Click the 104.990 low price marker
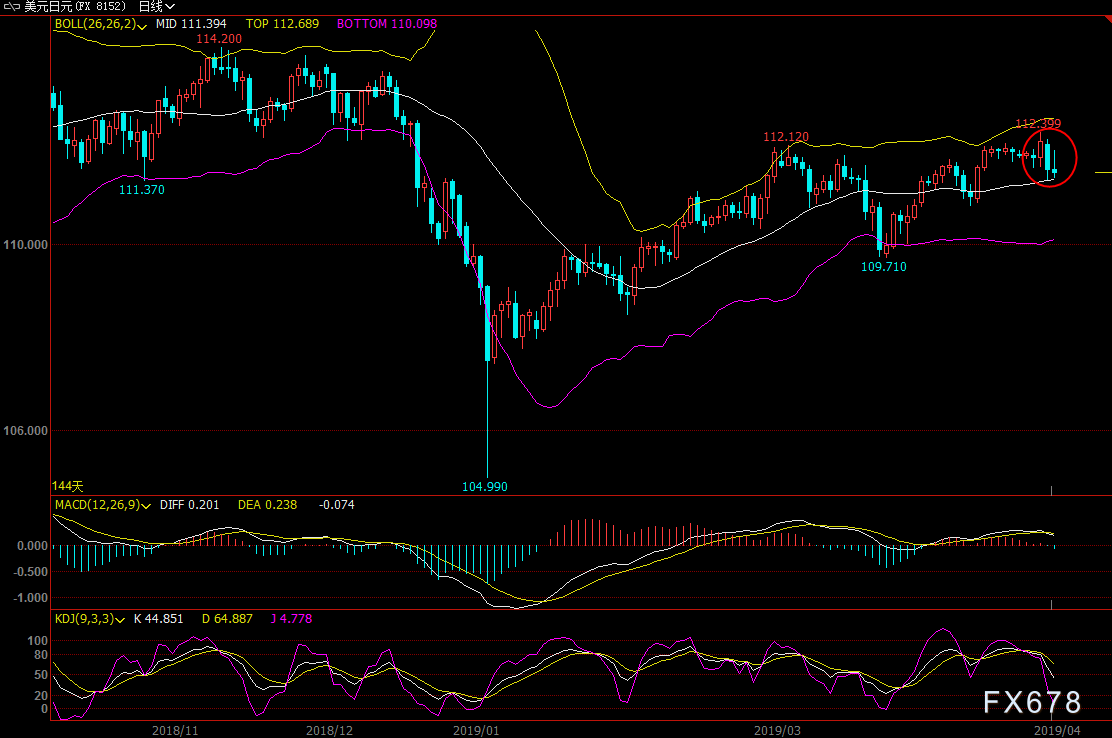 coord(484,486)
